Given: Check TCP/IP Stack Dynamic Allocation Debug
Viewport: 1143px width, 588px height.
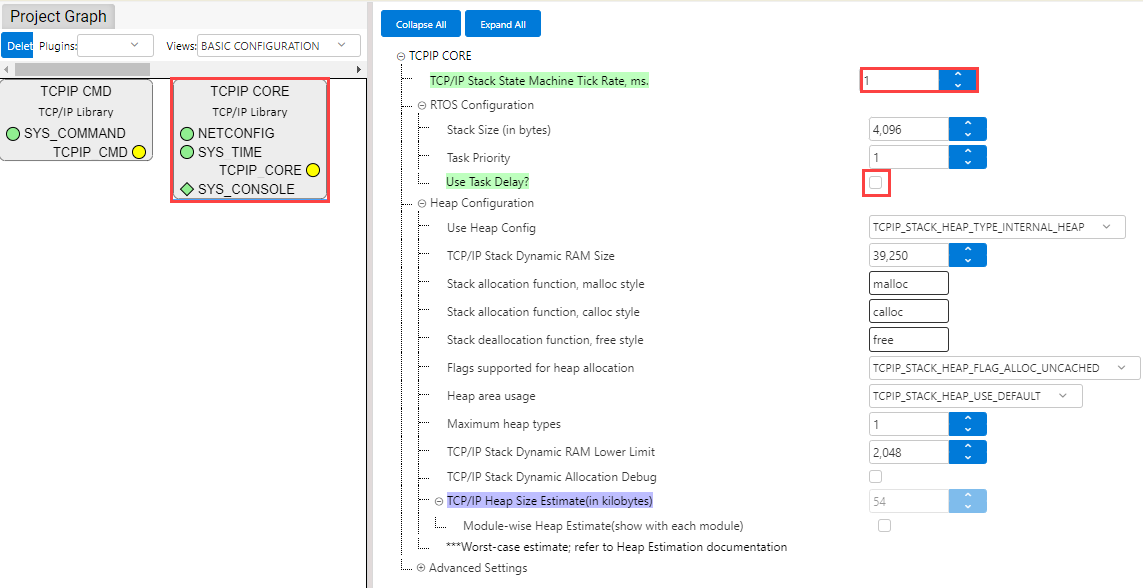Looking at the screenshot, I should click(876, 477).
